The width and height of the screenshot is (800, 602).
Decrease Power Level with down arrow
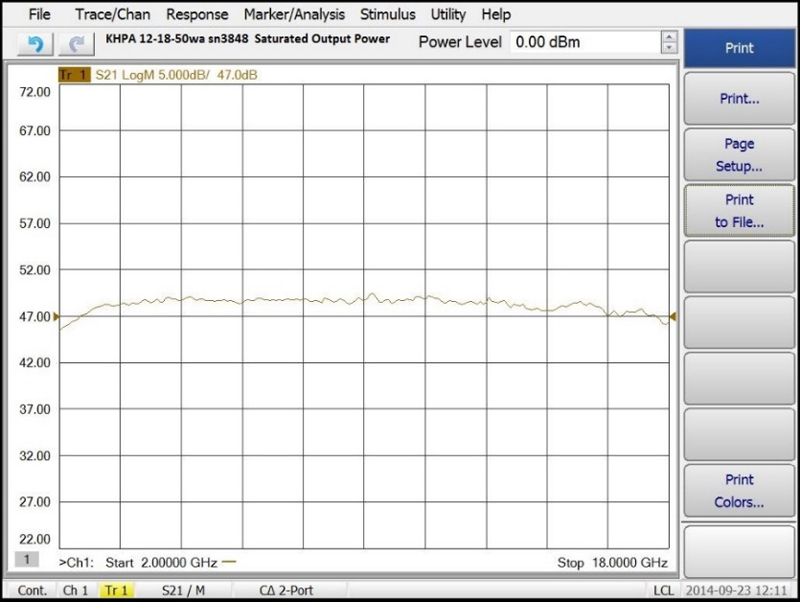click(668, 48)
